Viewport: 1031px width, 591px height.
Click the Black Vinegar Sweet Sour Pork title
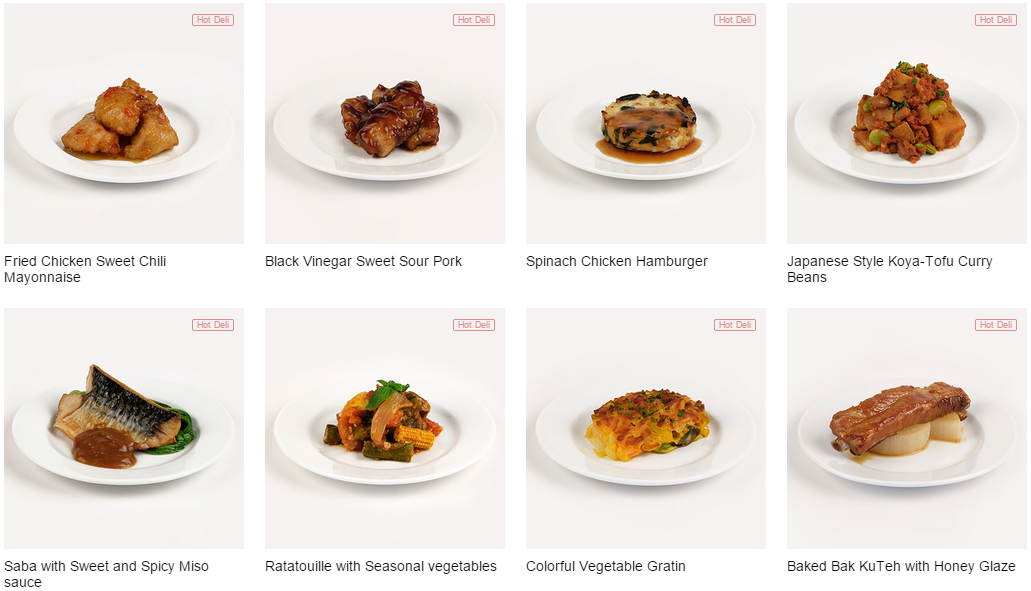(x=363, y=261)
